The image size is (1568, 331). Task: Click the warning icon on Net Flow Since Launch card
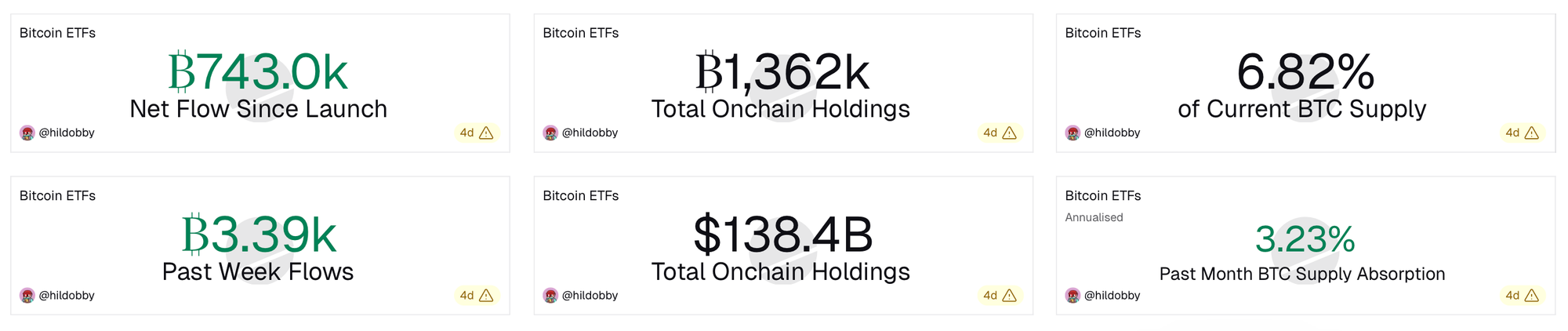click(486, 133)
